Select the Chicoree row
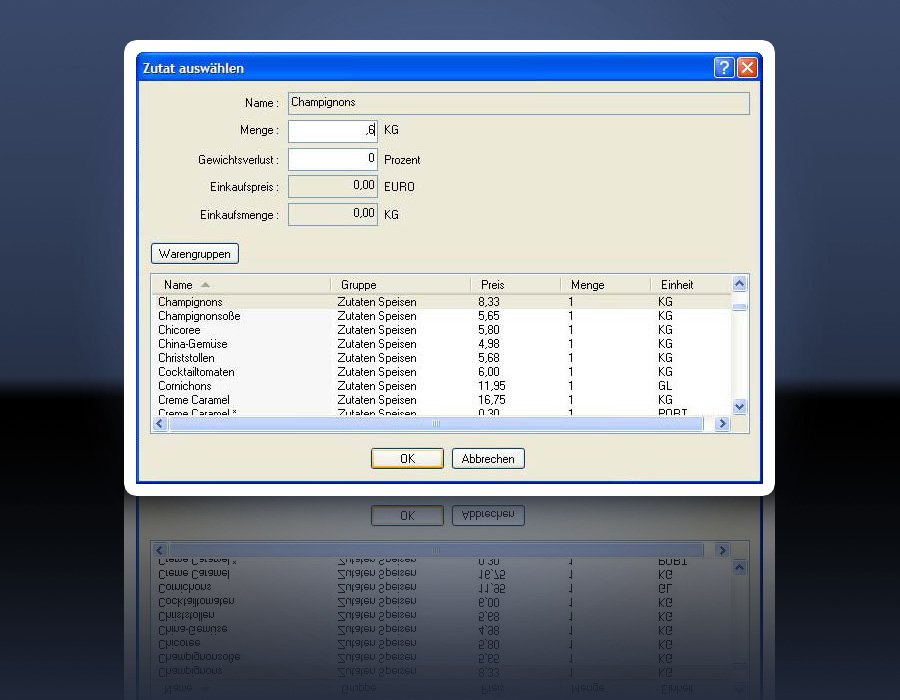 [441, 330]
